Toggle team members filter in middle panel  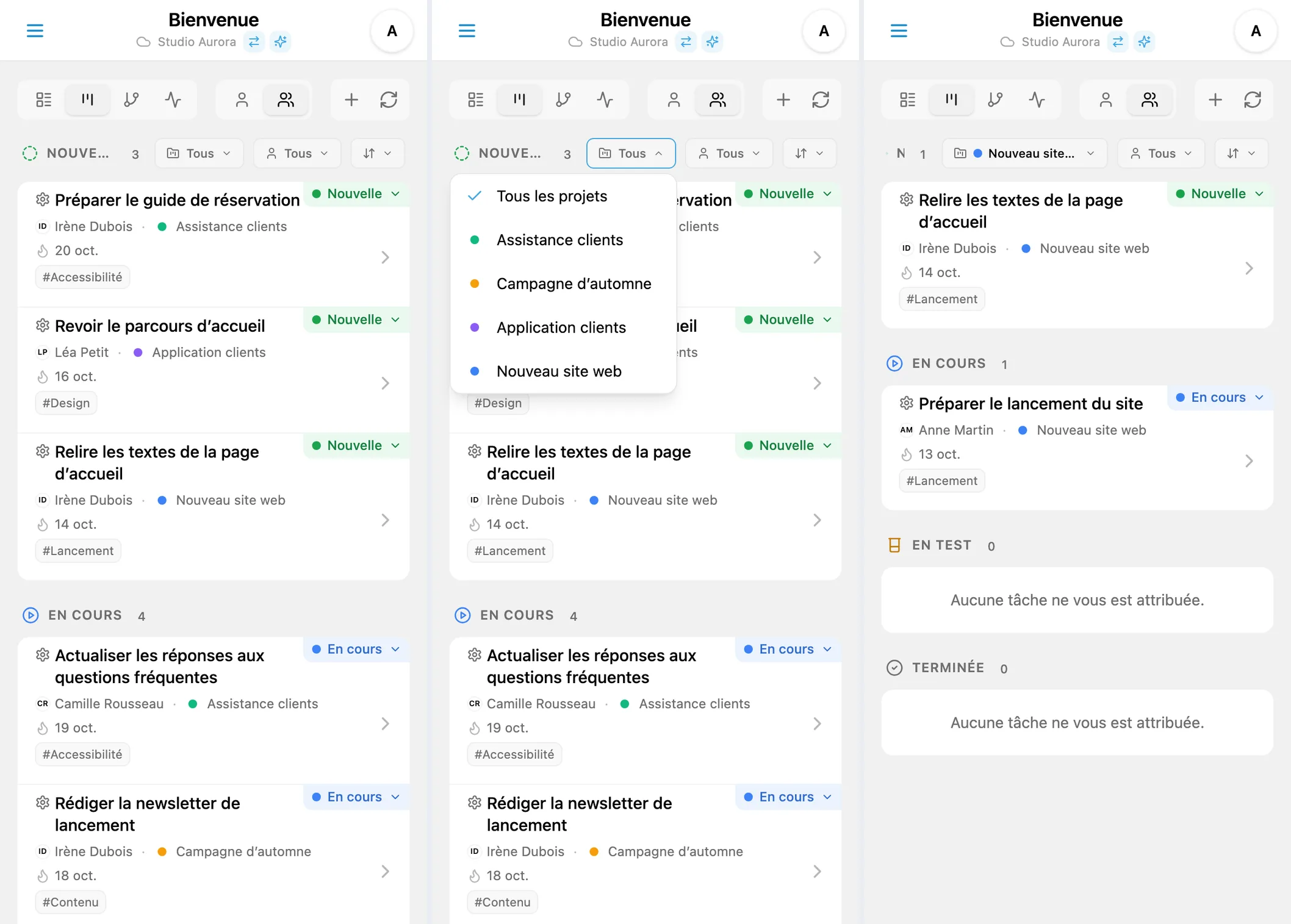tap(717, 99)
